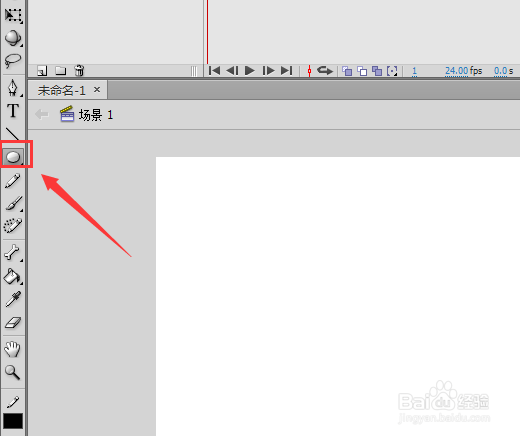This screenshot has width=520, height=436.
Task: Select the Hand tool
Action: click(x=13, y=349)
